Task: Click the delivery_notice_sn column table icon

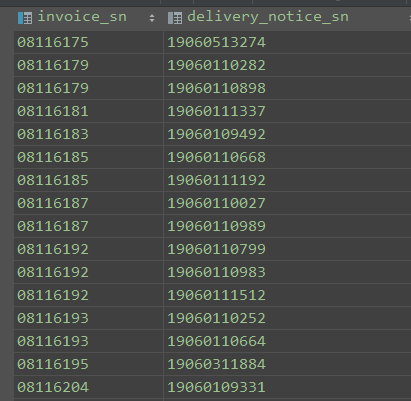Action: click(175, 18)
